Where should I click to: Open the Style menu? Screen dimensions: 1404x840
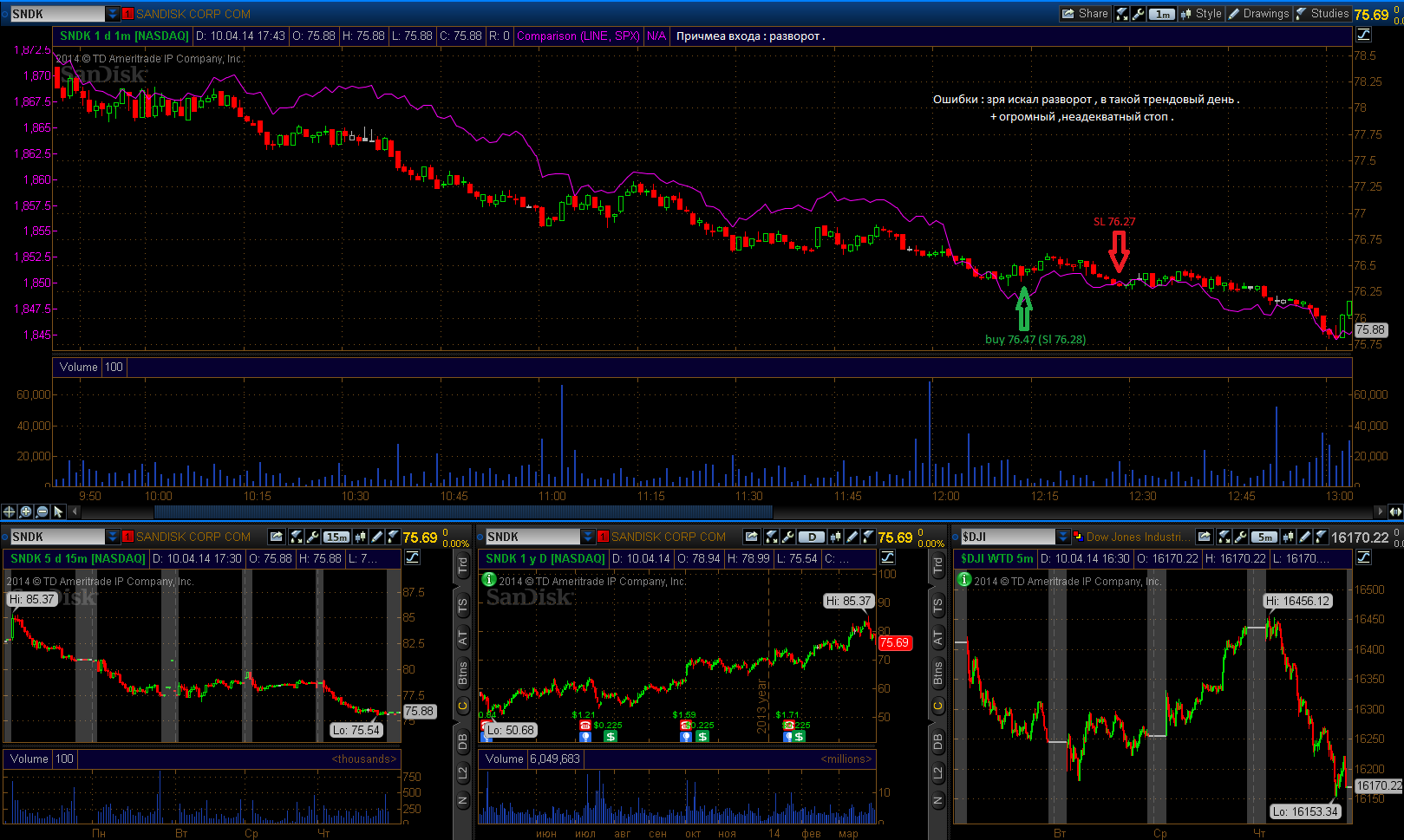pyautogui.click(x=1201, y=14)
